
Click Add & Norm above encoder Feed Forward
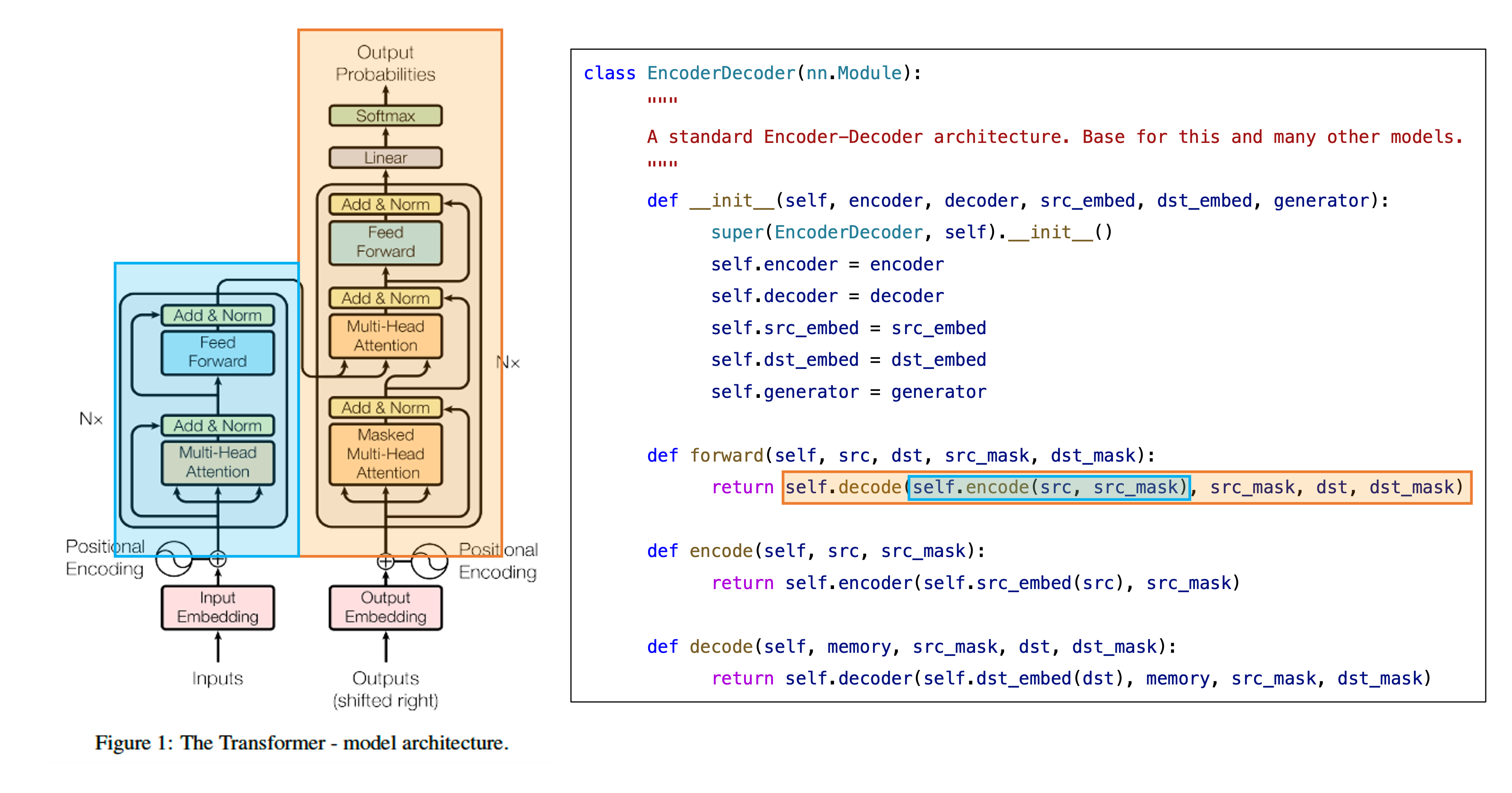click(217, 315)
